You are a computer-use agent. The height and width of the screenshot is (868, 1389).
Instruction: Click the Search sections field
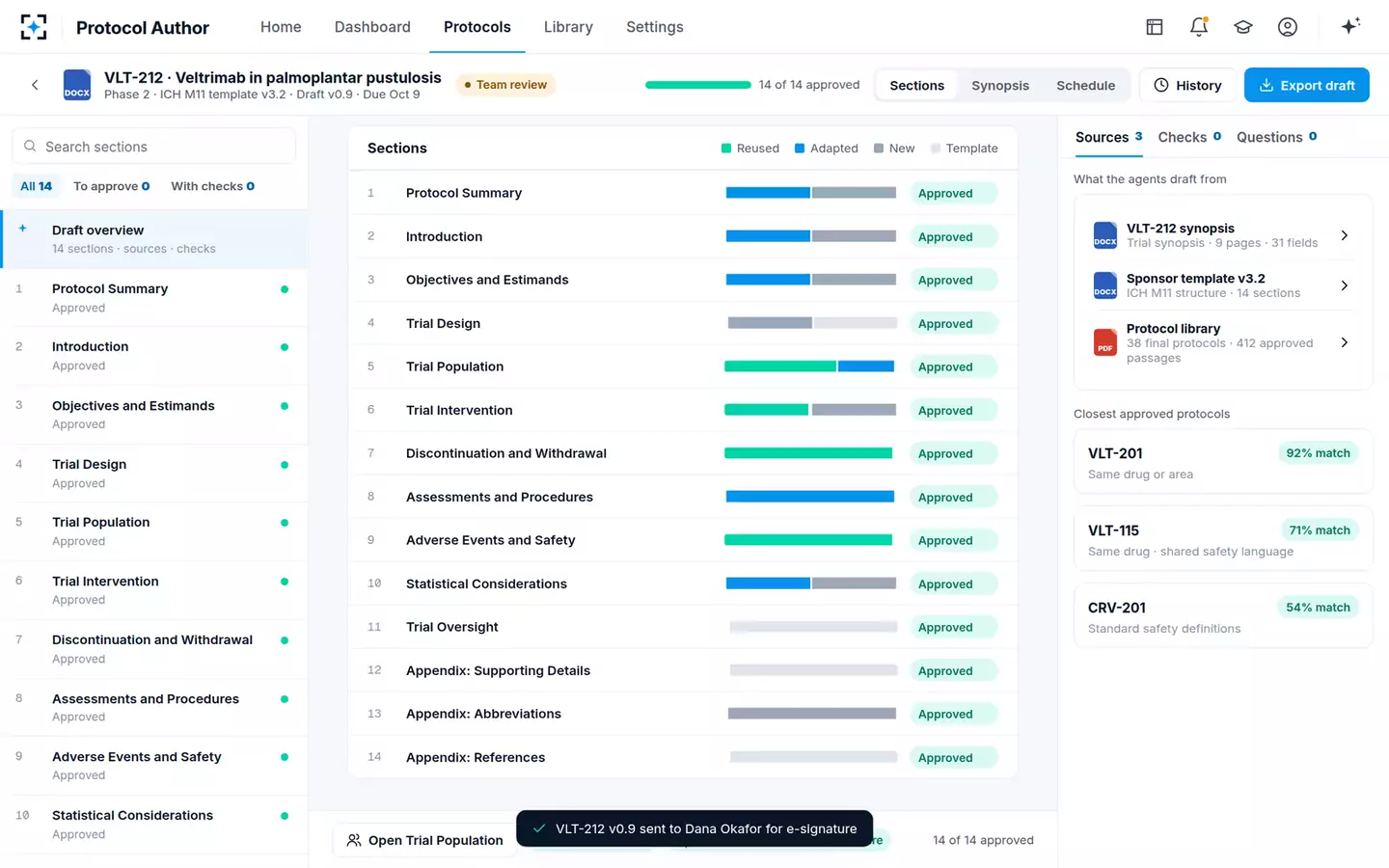point(154,147)
